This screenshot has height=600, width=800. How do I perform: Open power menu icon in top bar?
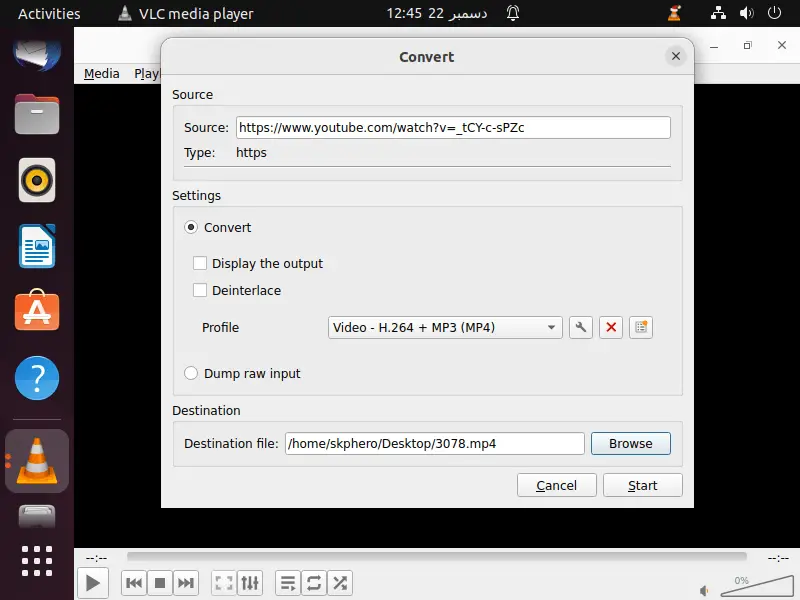pos(774,13)
